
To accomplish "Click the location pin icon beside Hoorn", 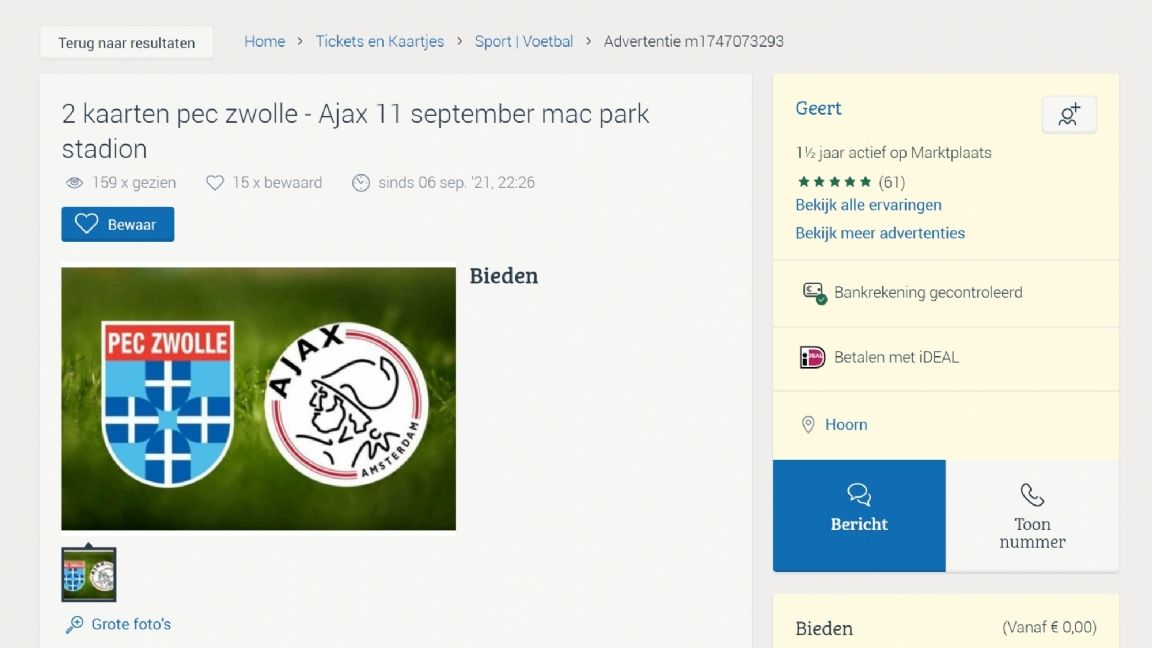I will pyautogui.click(x=808, y=425).
